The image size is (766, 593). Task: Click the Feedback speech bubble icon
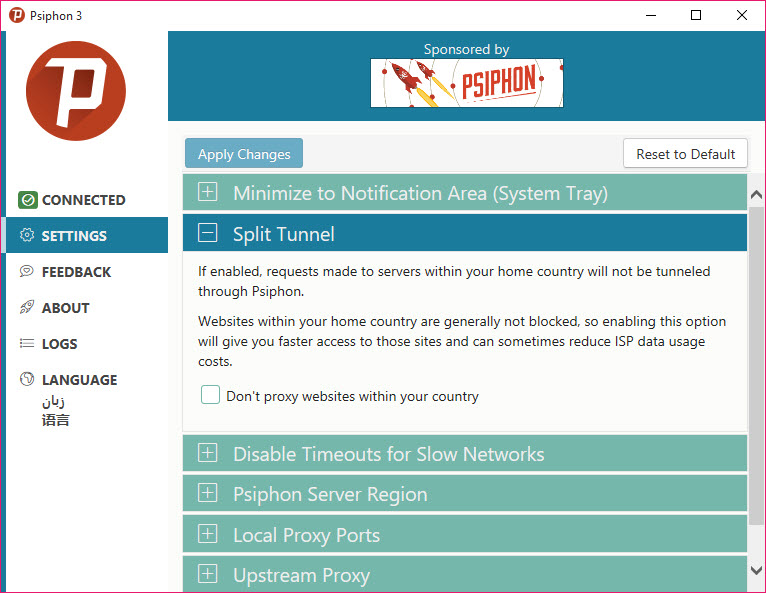pos(27,271)
